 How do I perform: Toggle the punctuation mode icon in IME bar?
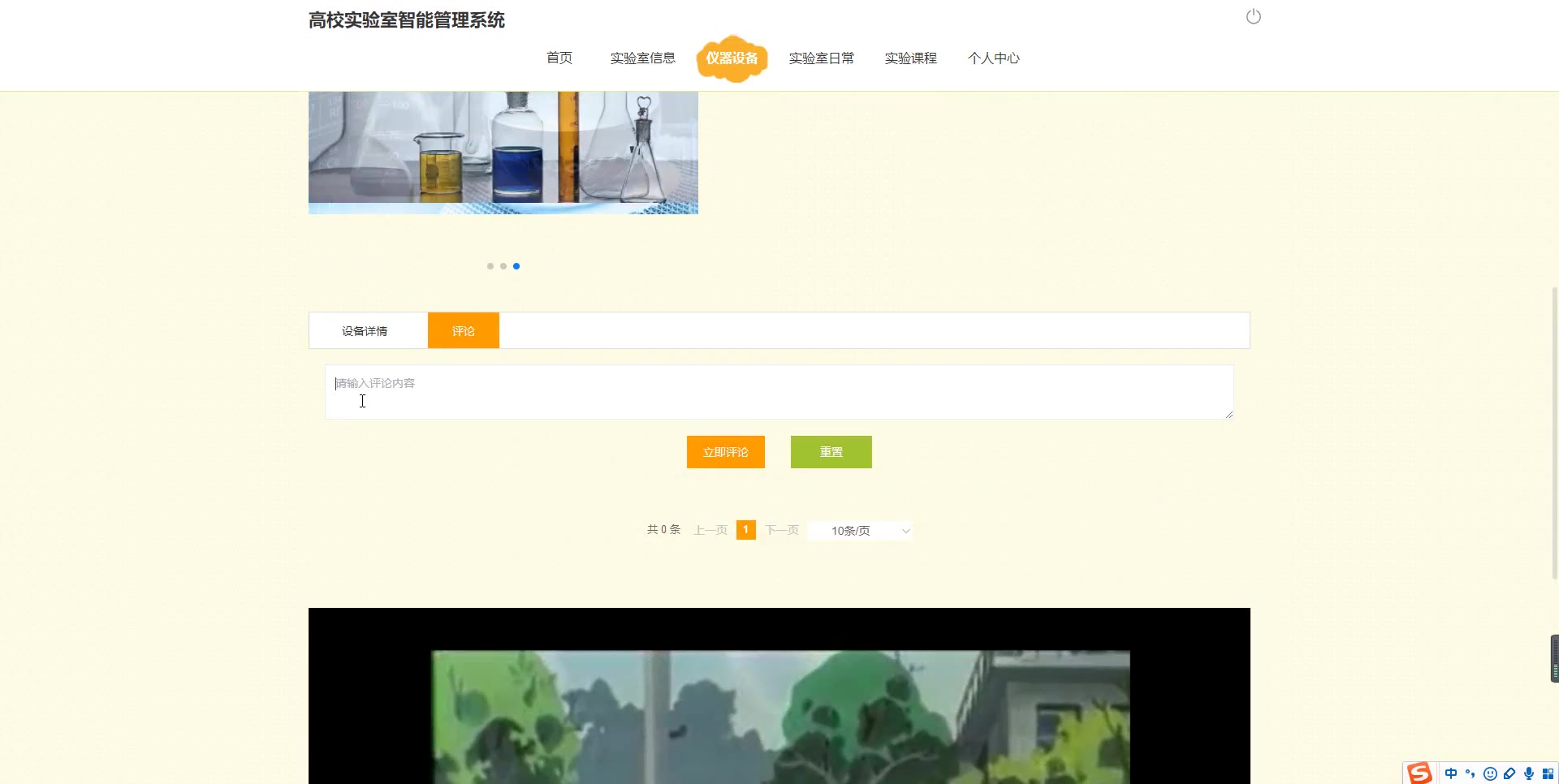click(x=1470, y=773)
